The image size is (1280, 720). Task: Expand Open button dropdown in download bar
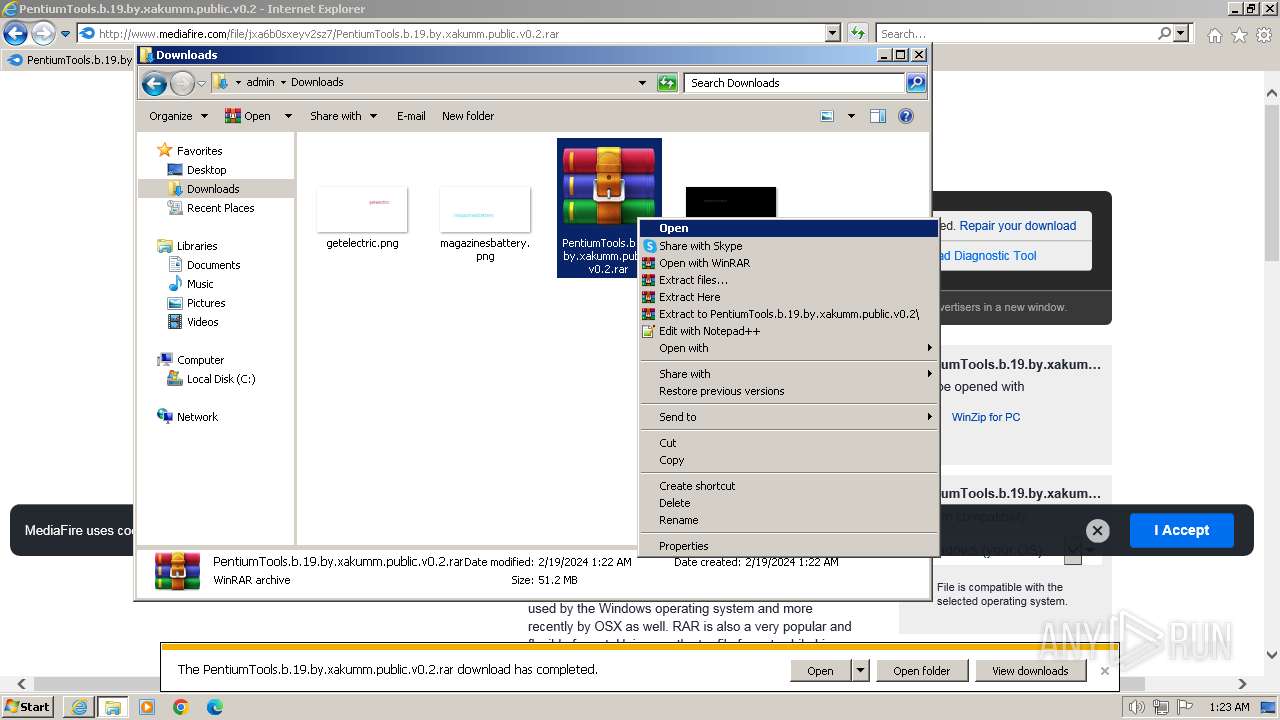click(860, 671)
